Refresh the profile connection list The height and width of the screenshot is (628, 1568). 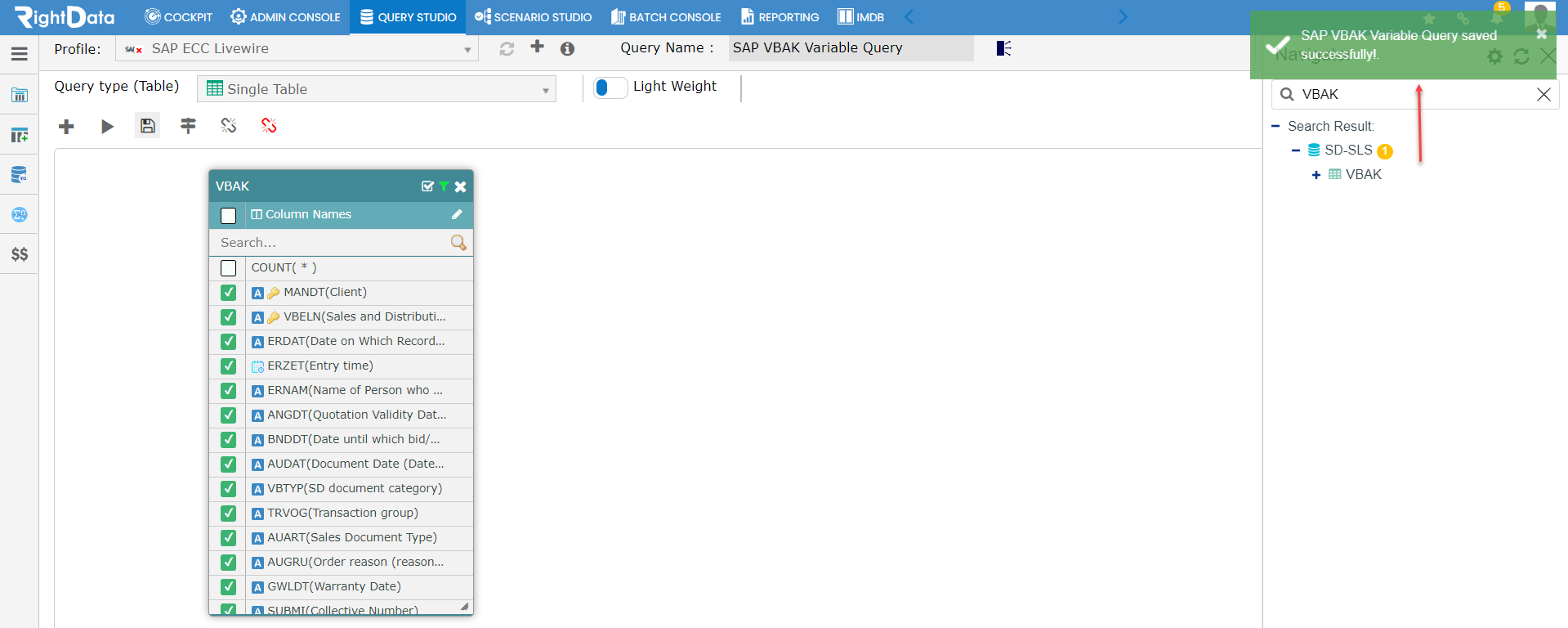click(x=507, y=49)
